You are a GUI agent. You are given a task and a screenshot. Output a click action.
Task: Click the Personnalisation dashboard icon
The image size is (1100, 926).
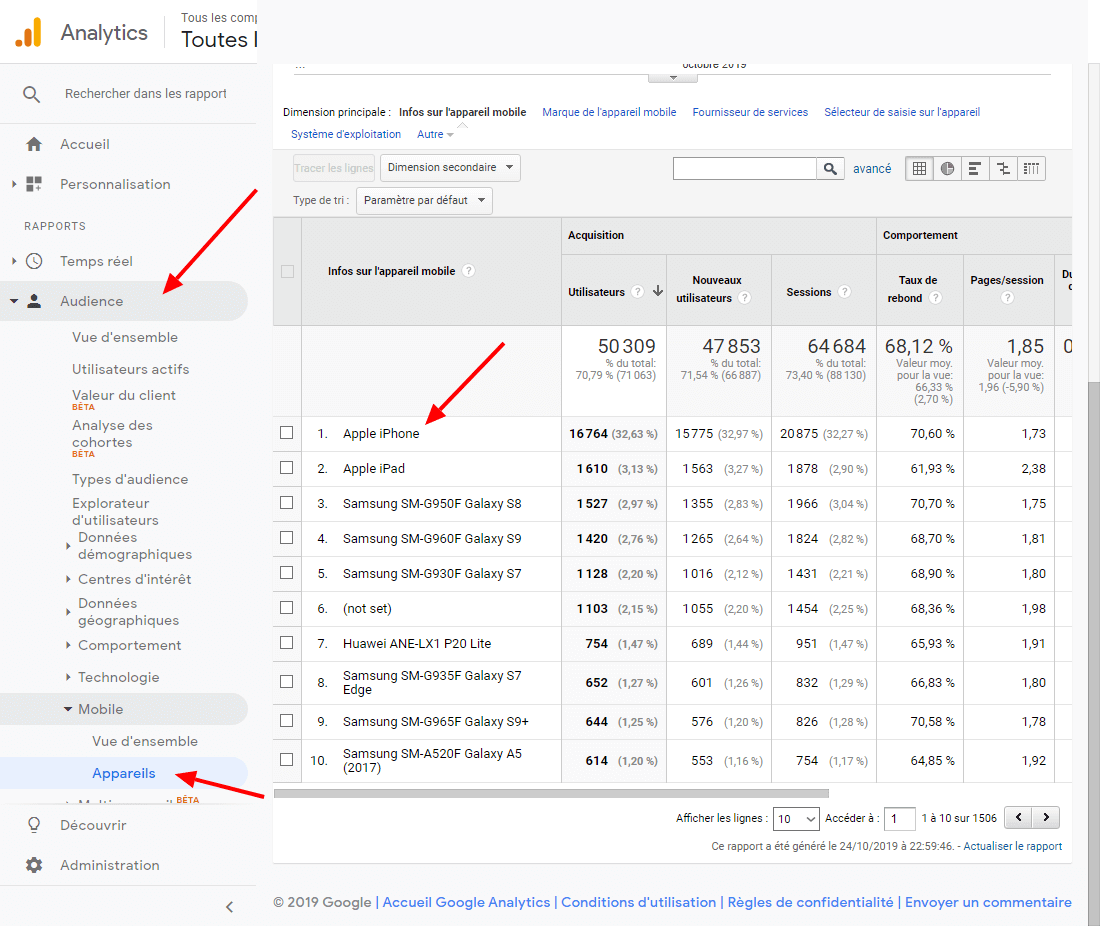(34, 184)
